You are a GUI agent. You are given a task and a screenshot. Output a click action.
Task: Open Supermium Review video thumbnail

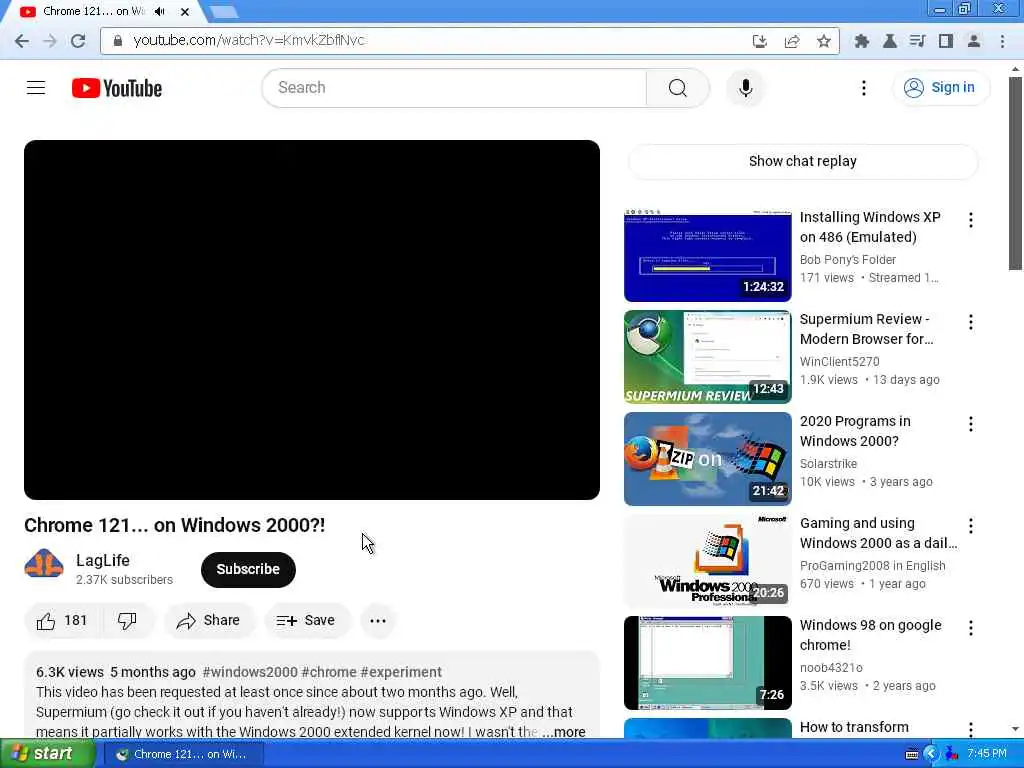tap(707, 357)
